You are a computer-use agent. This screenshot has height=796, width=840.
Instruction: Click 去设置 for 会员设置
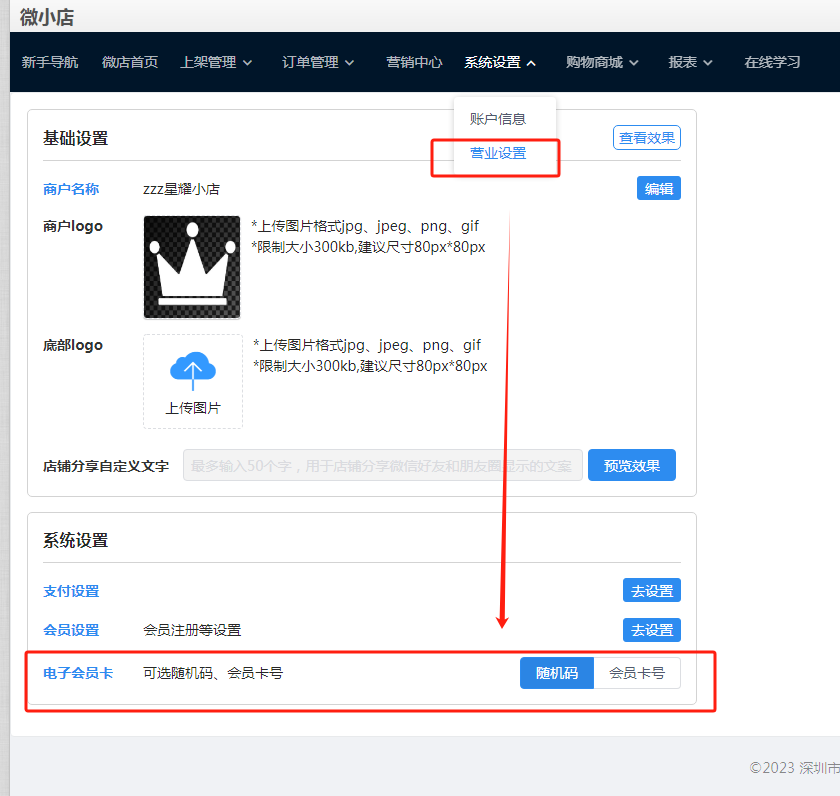[651, 630]
